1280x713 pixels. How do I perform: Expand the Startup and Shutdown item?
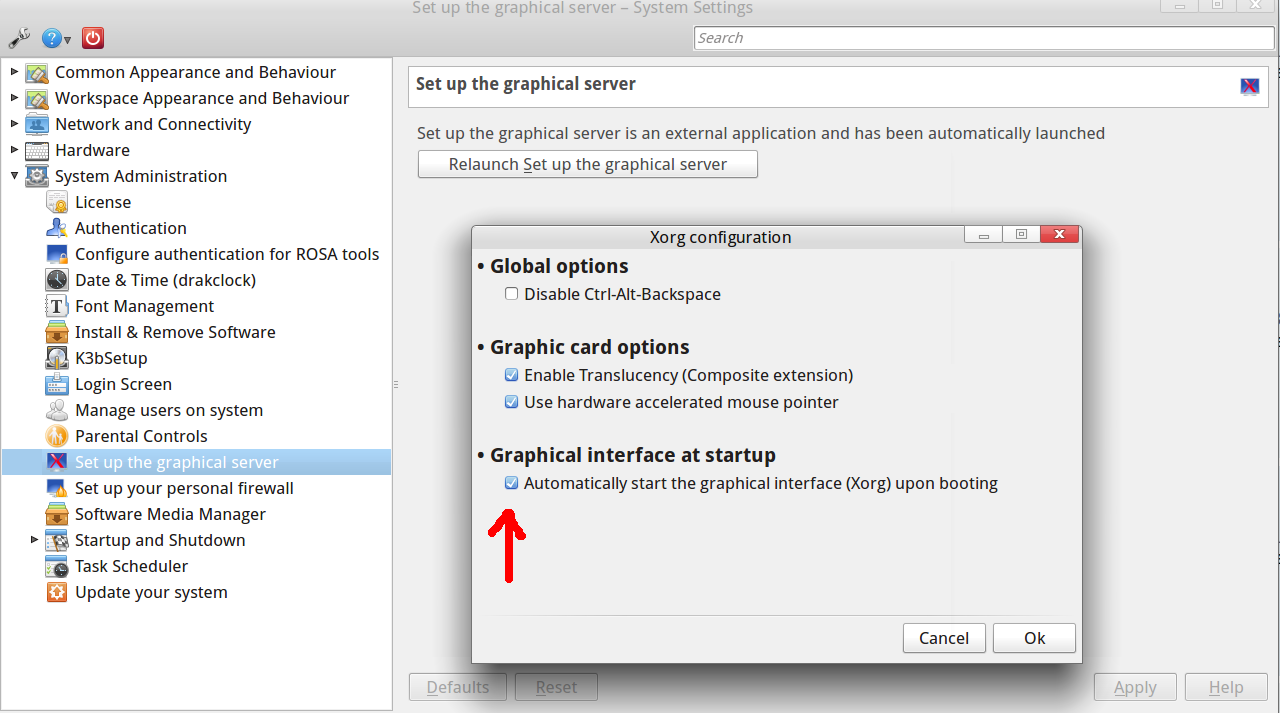35,540
